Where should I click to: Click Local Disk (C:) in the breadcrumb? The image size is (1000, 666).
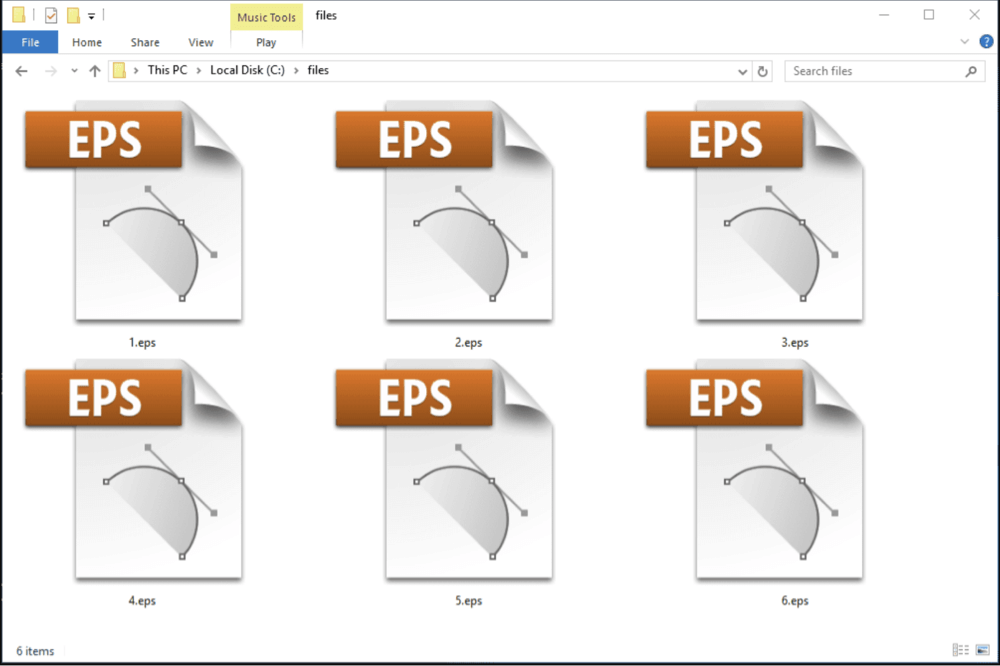point(247,71)
